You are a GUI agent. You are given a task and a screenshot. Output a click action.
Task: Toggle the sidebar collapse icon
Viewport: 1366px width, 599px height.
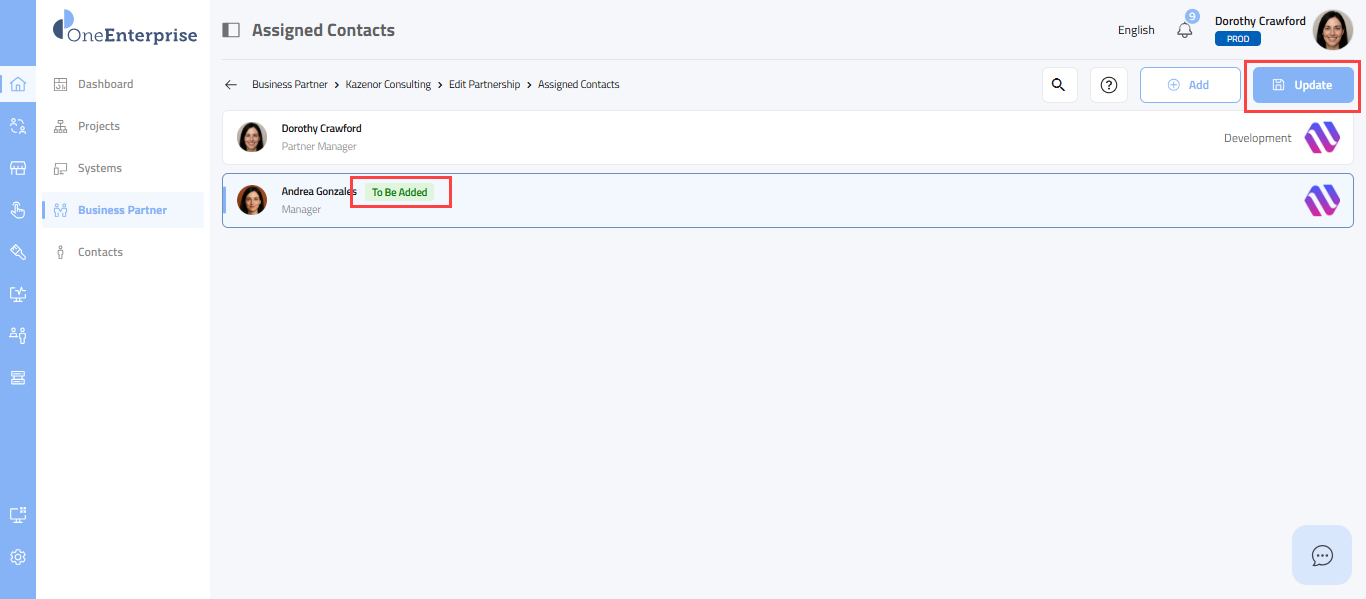coord(231,30)
